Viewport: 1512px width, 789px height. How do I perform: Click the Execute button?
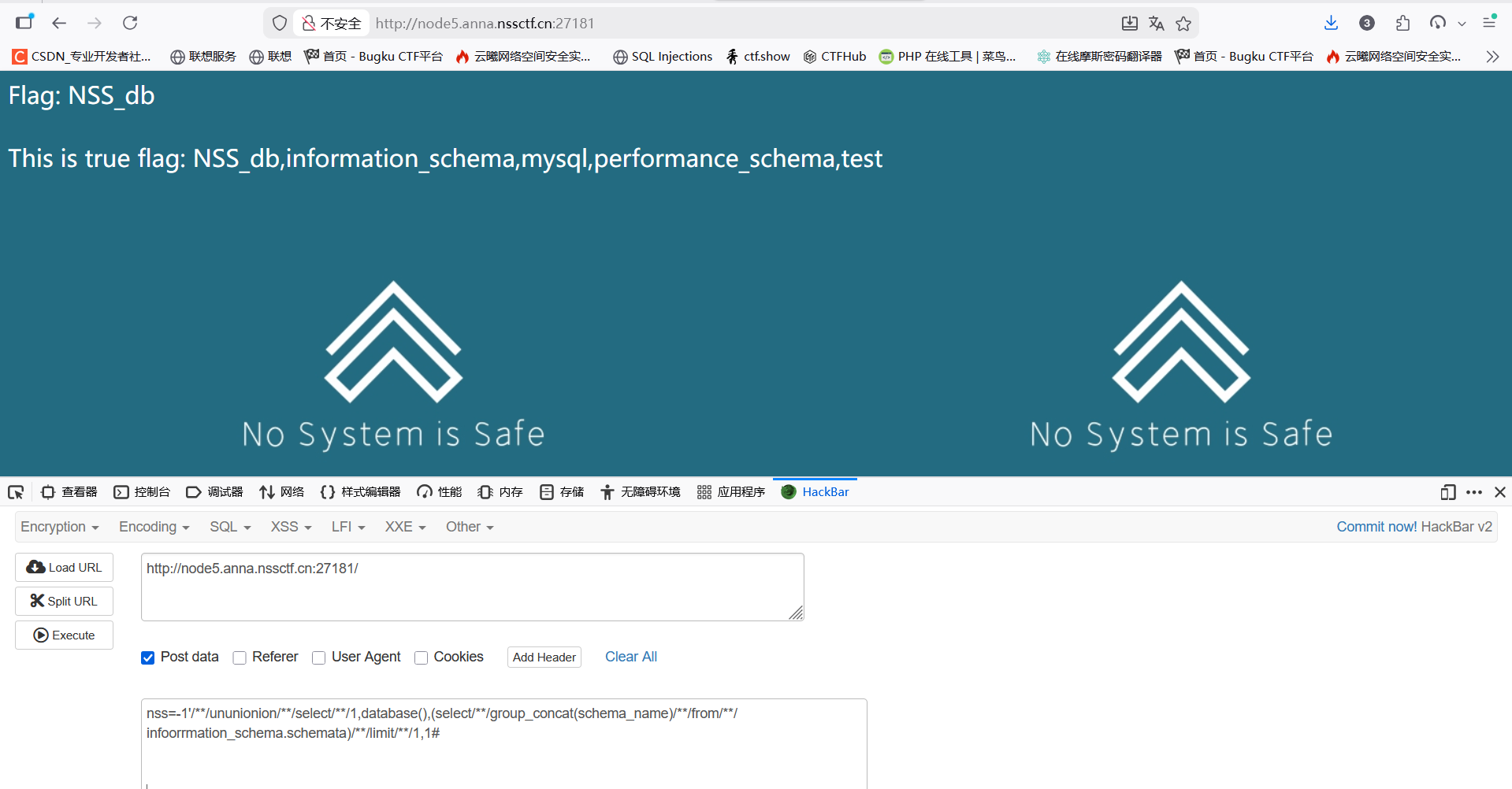64,635
